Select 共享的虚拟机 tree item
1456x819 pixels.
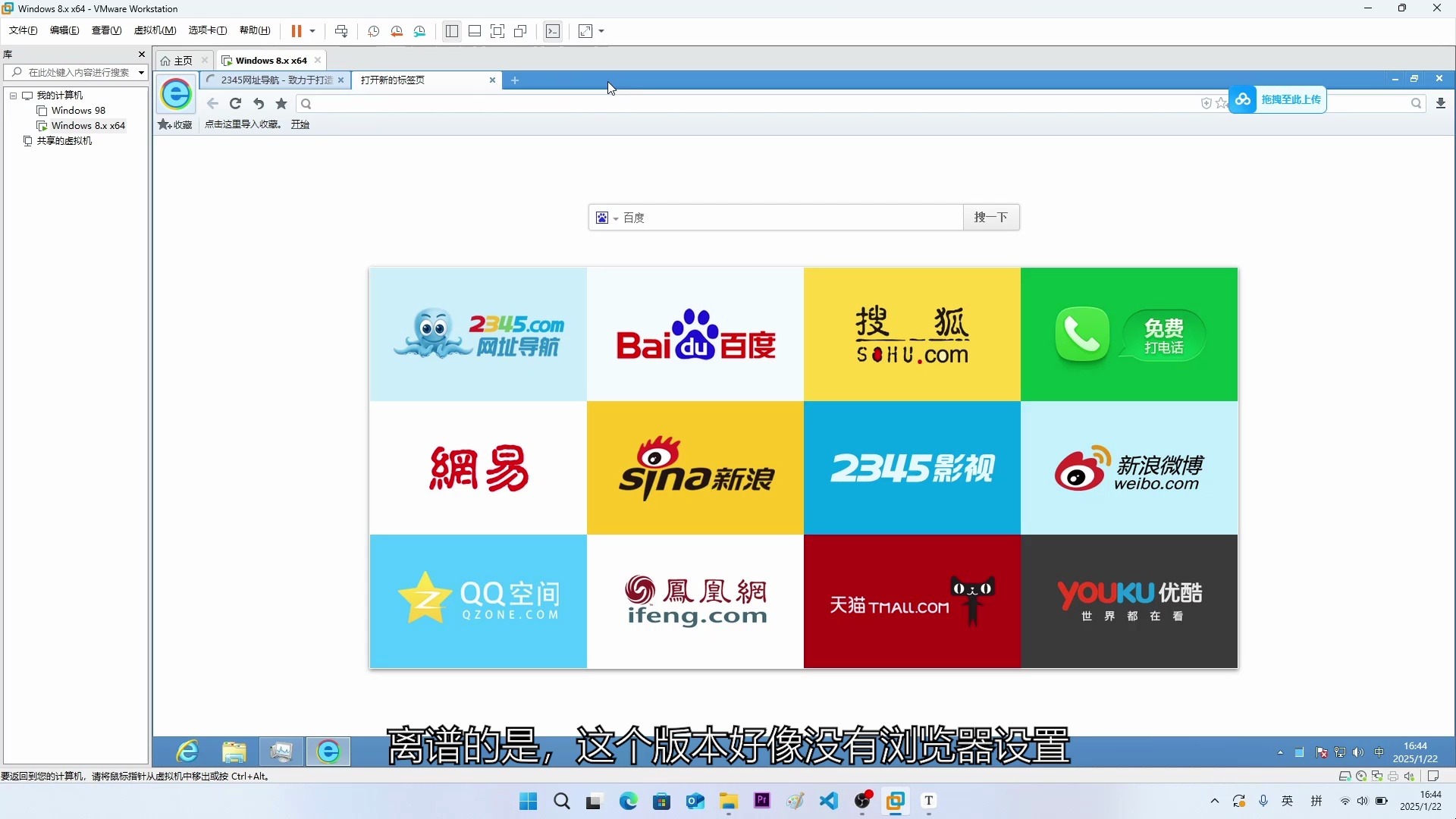[x=64, y=141]
